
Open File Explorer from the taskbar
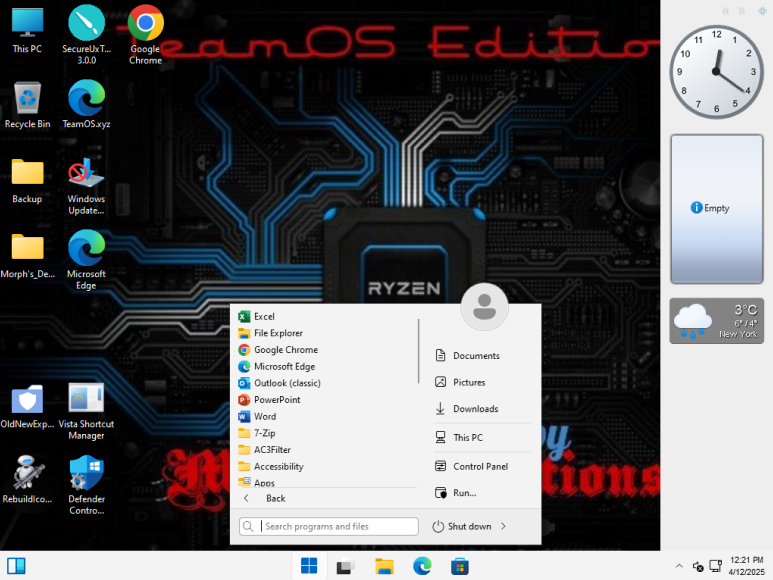pos(384,566)
